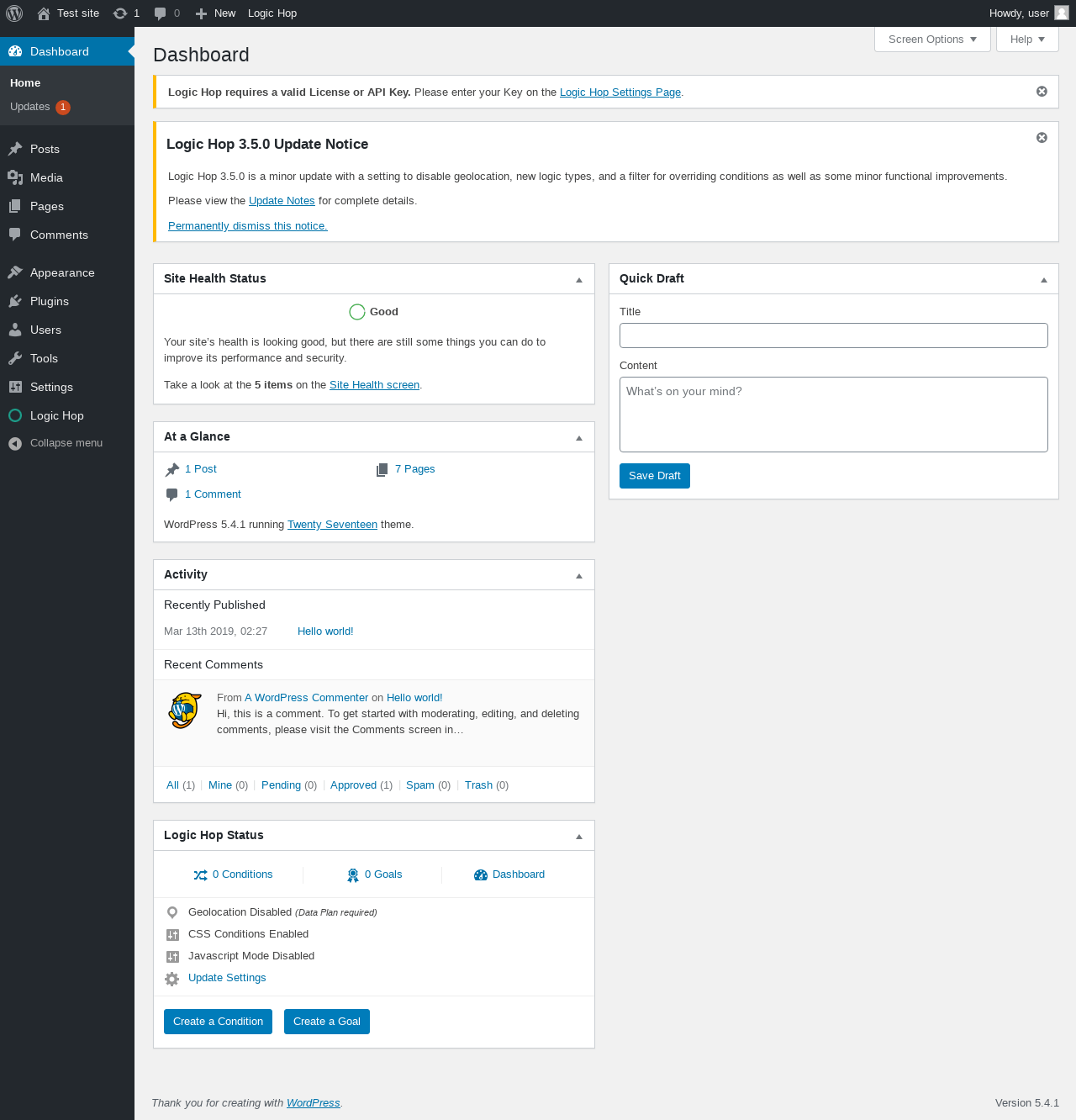Collapse the At a Glance panel
The image size is (1076, 1120).
pyautogui.click(x=579, y=437)
